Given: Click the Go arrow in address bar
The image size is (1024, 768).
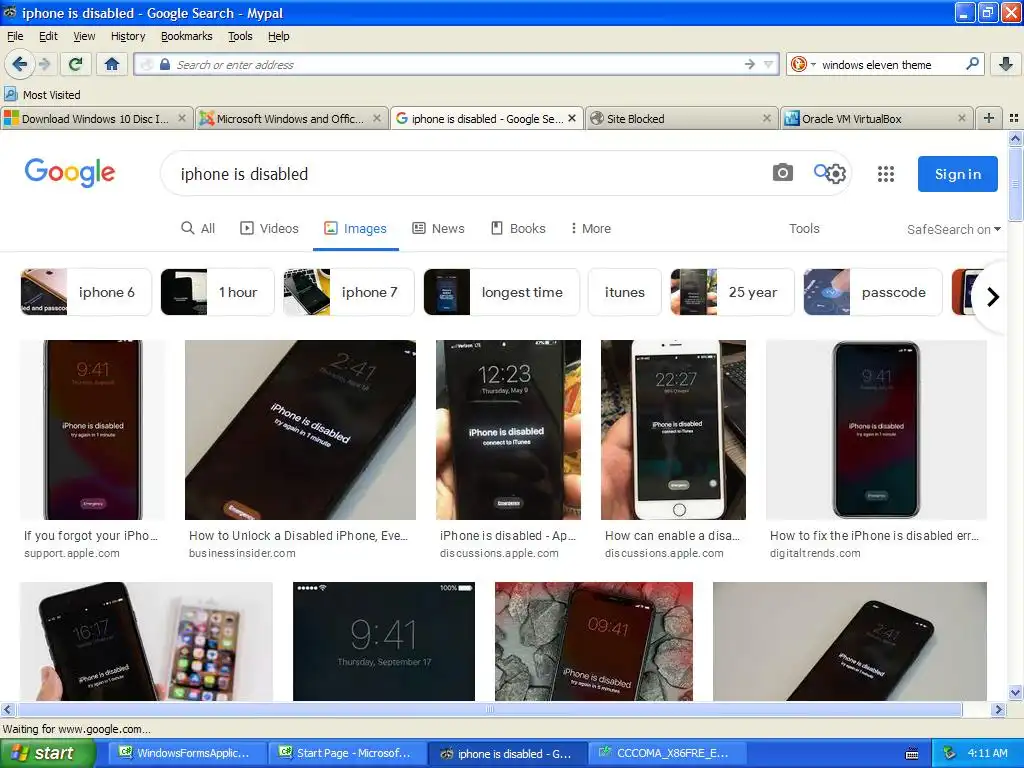Looking at the screenshot, I should 750,64.
